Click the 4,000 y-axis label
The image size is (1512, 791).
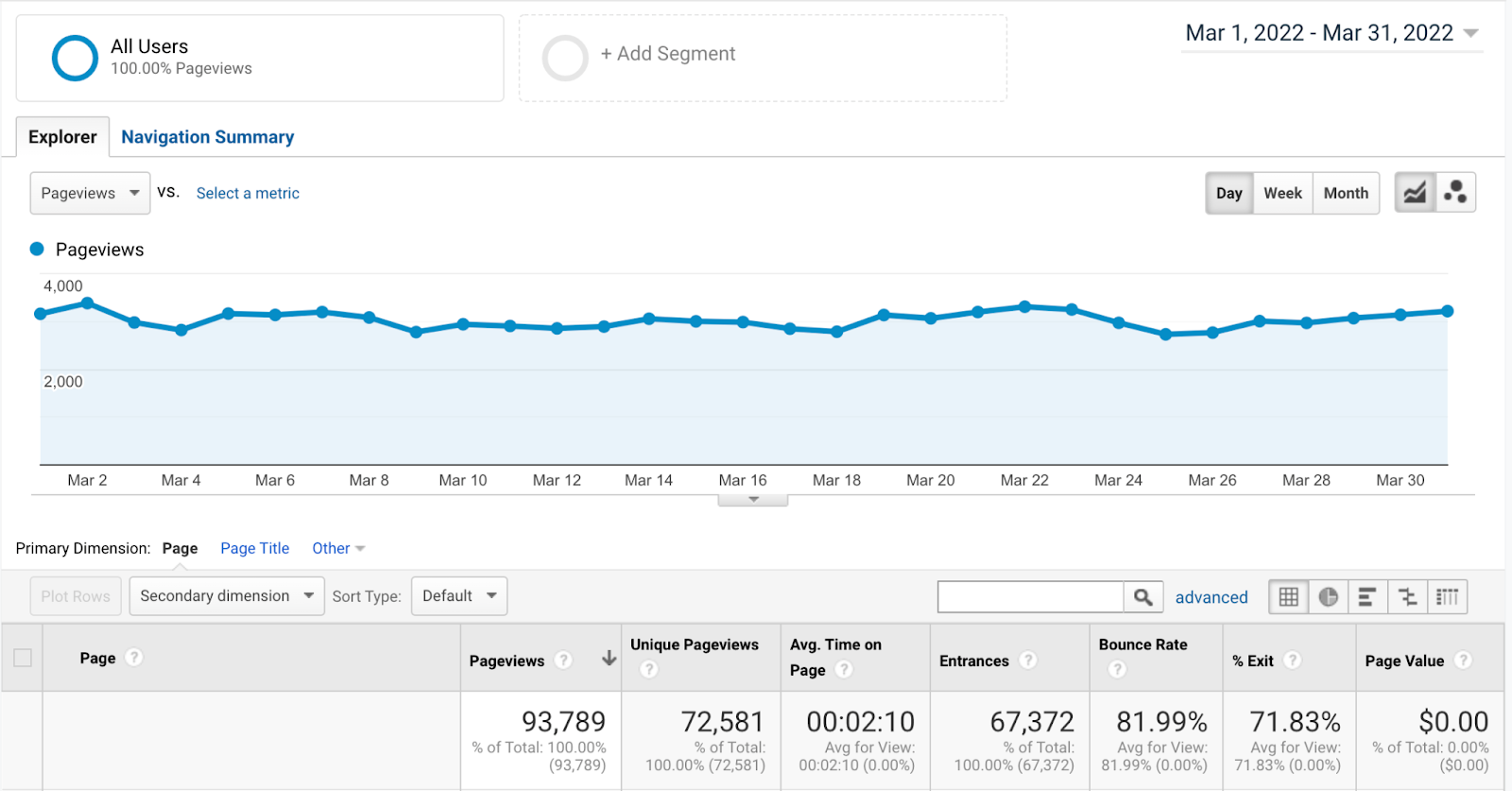click(63, 285)
